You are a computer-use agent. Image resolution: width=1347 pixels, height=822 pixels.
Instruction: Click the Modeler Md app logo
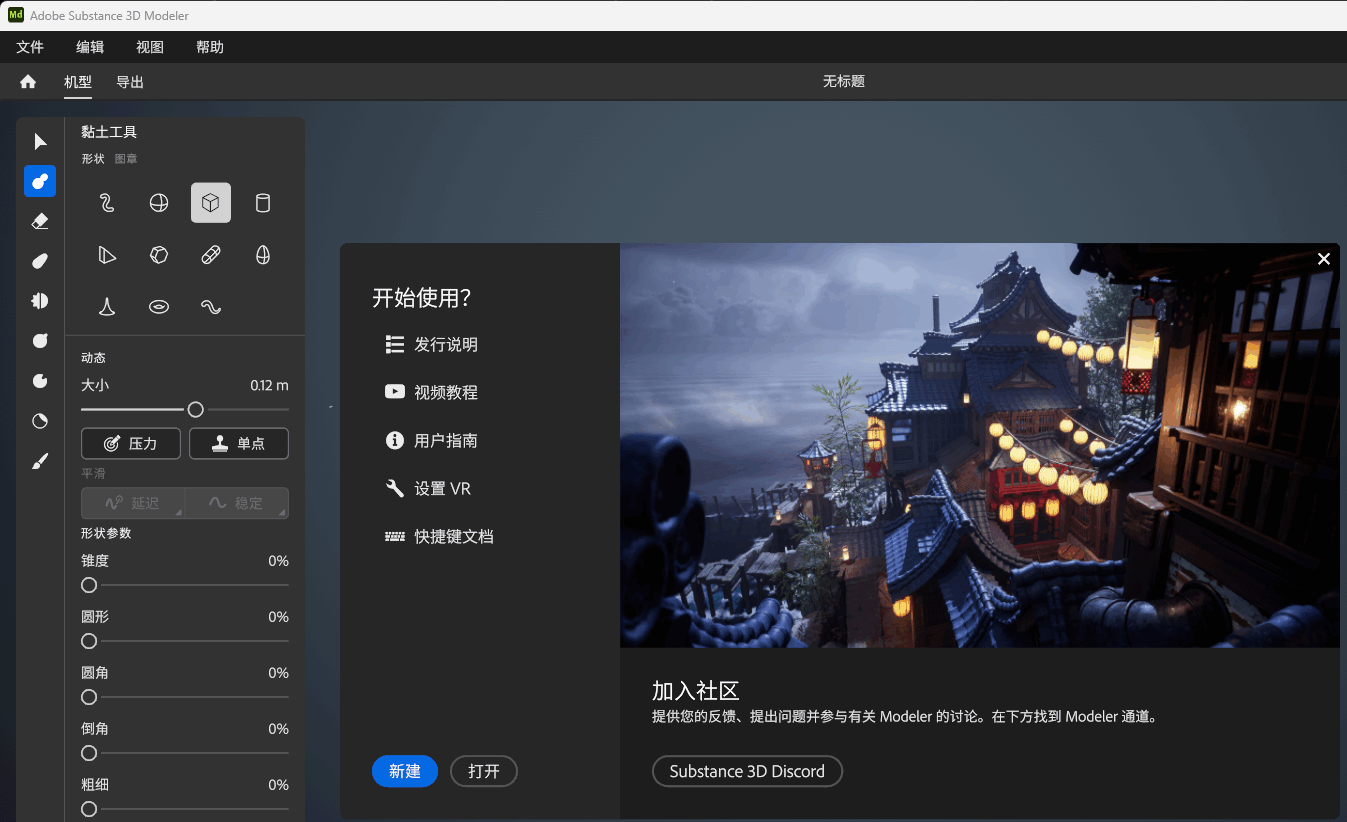[x=16, y=15]
